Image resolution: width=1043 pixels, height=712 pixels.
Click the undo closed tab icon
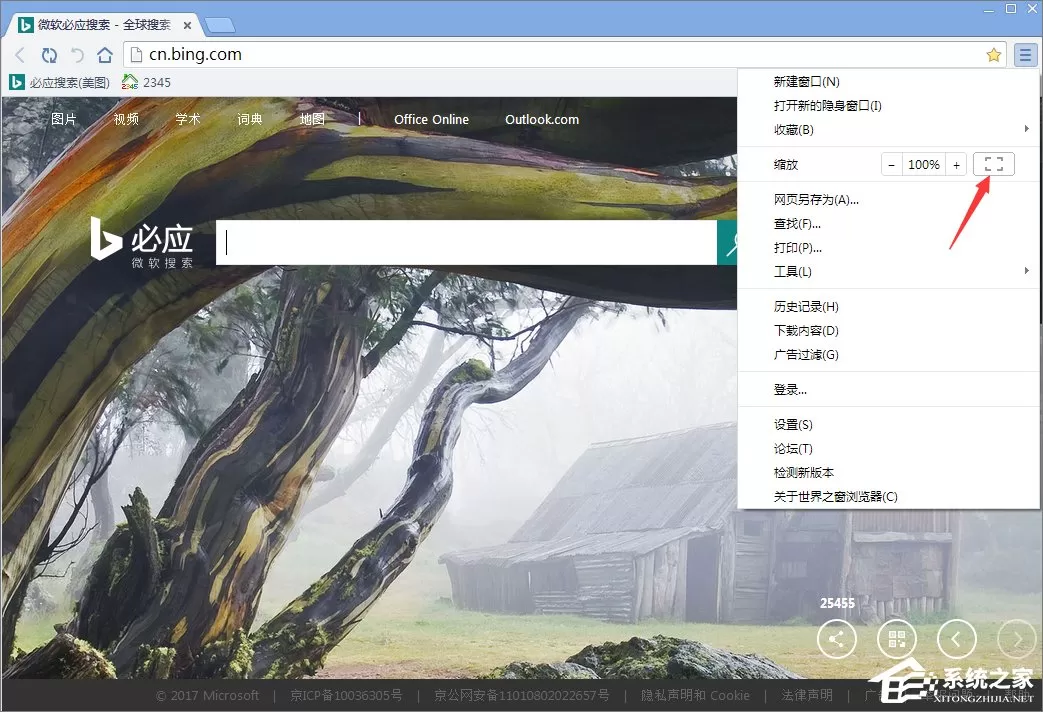tap(77, 55)
